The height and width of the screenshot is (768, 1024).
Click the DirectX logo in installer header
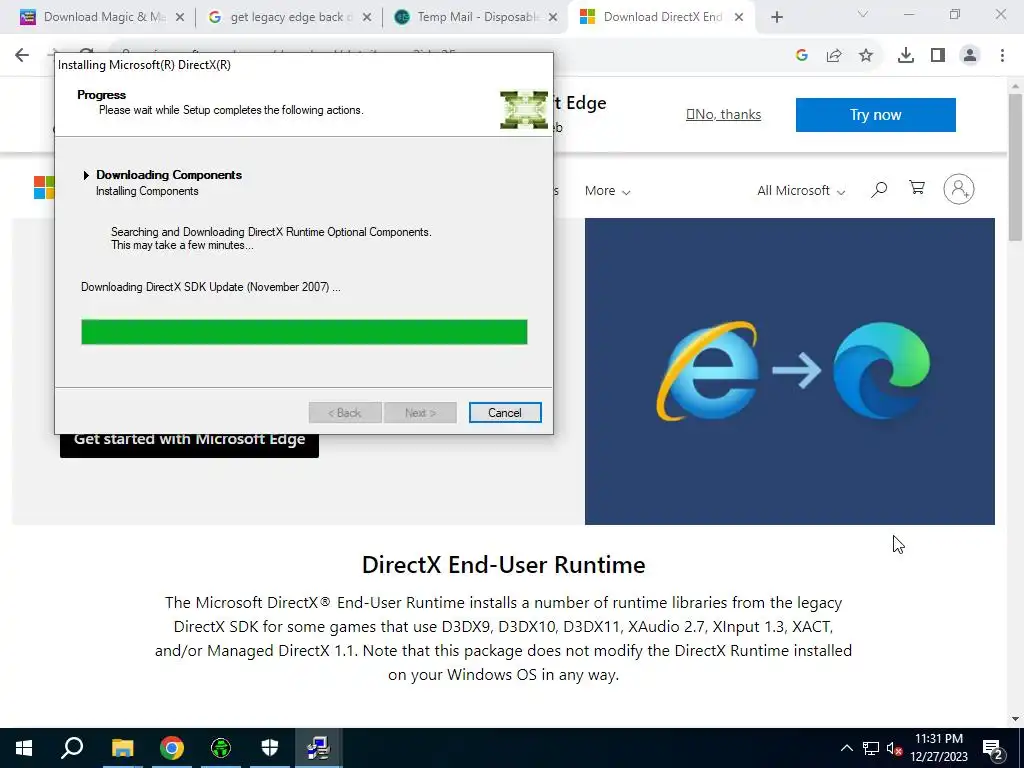524,110
